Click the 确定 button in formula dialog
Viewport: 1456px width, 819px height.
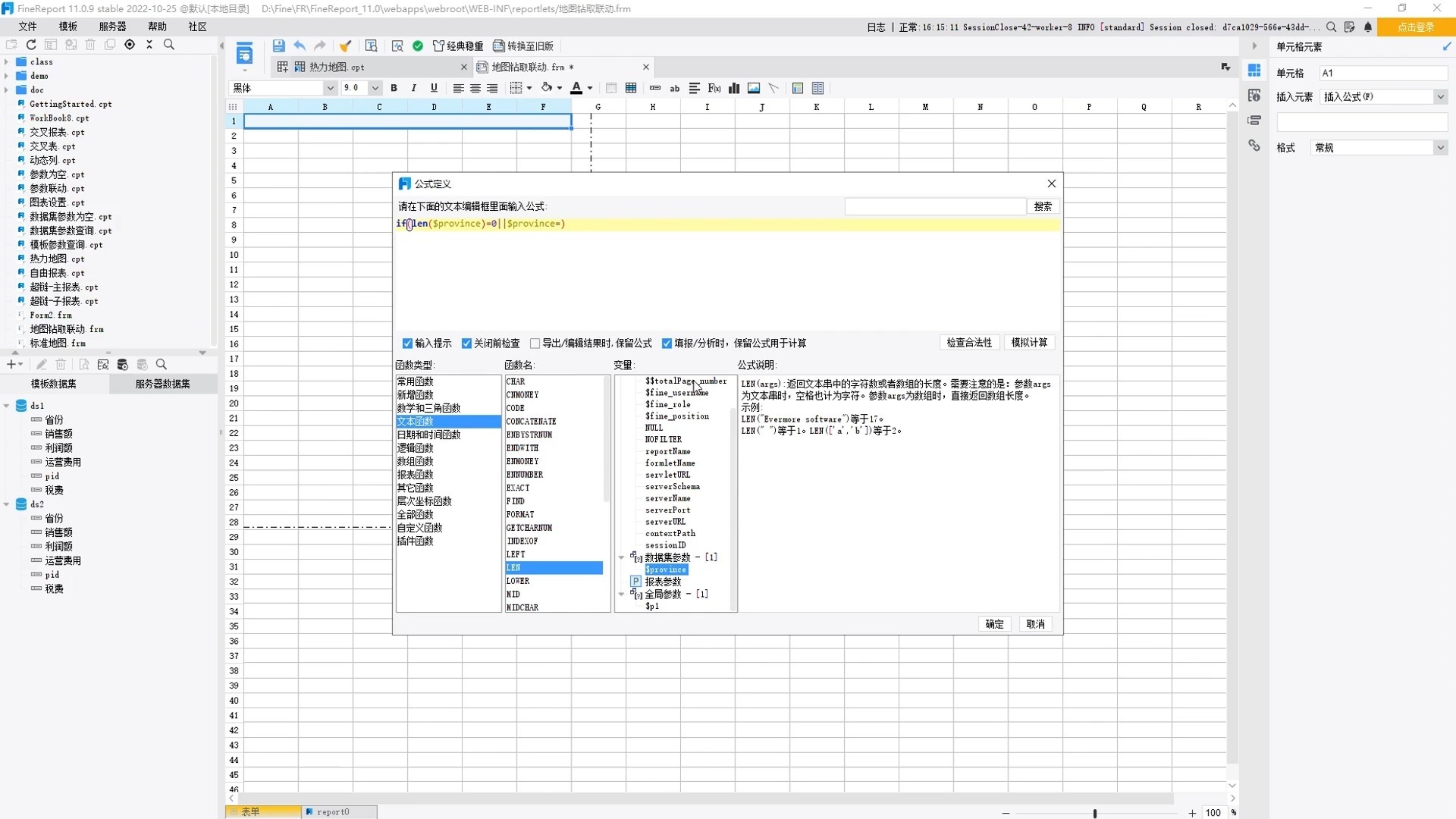(994, 624)
